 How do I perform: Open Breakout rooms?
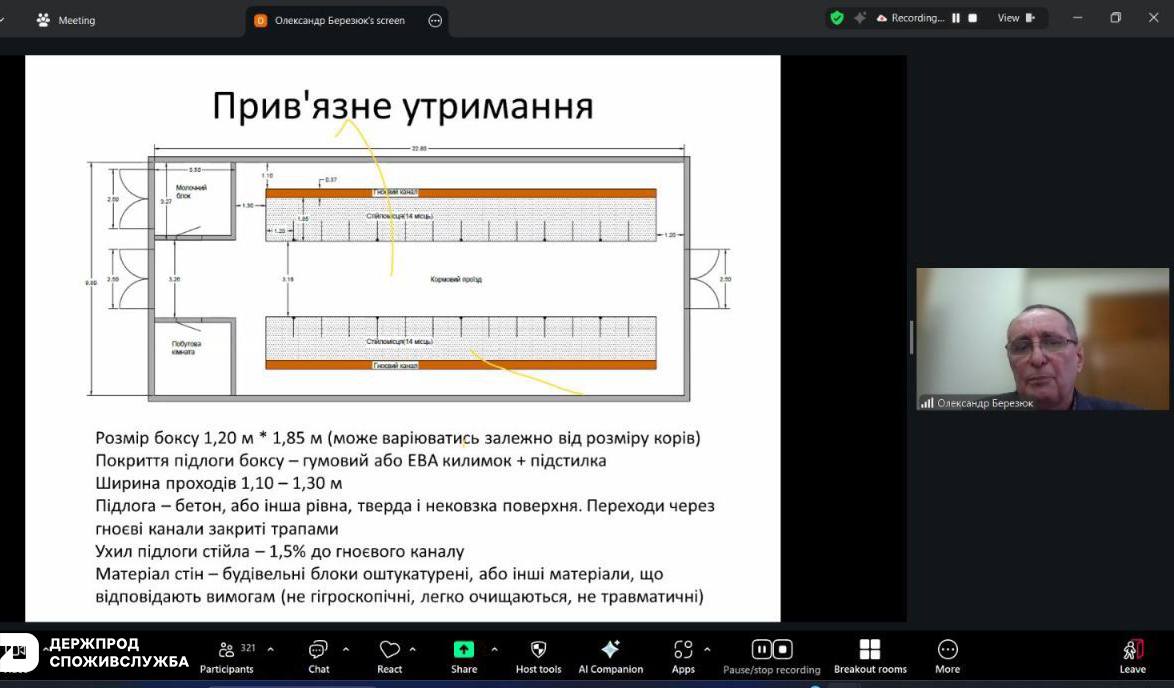coord(870,655)
